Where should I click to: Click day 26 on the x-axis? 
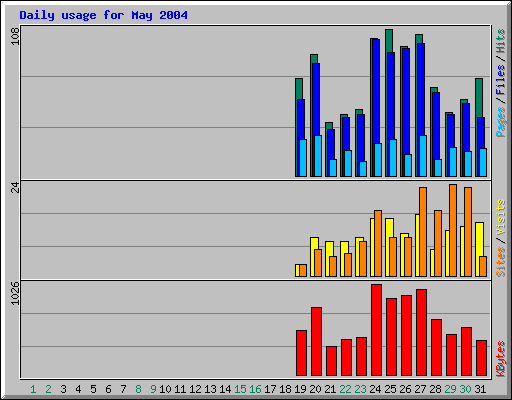pyautogui.click(x=405, y=389)
